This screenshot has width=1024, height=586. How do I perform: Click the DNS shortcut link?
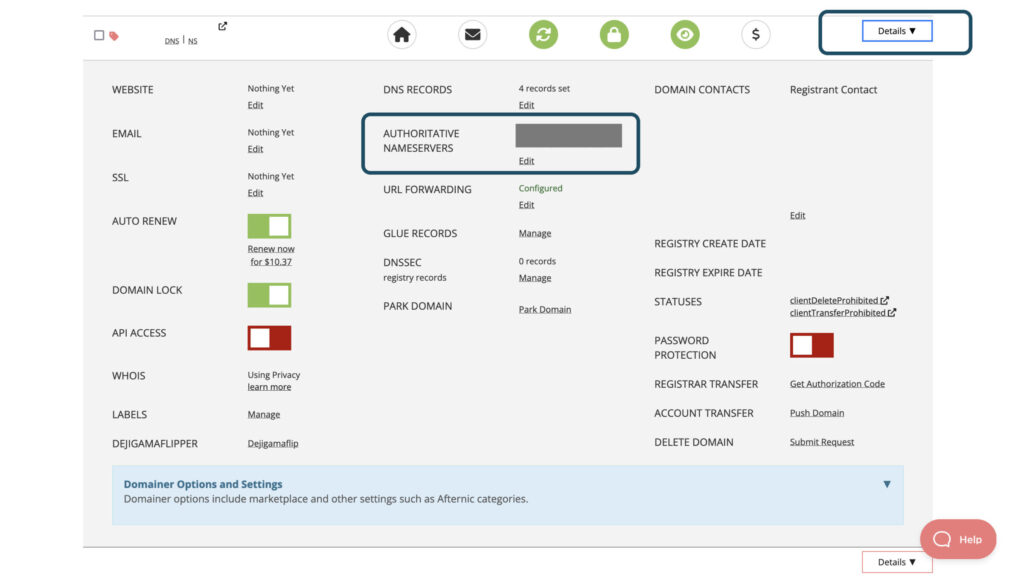(x=172, y=41)
